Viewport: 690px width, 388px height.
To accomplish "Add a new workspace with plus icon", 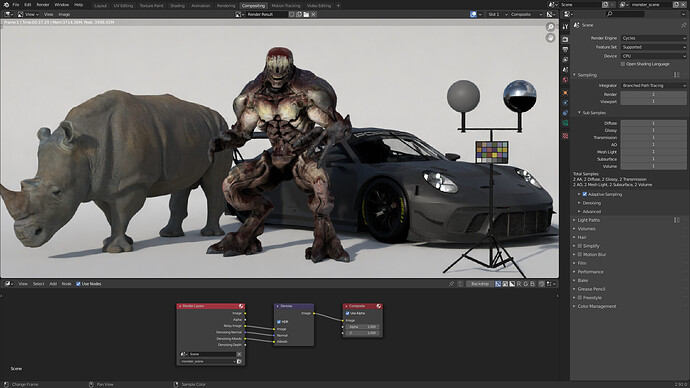I will [338, 6].
